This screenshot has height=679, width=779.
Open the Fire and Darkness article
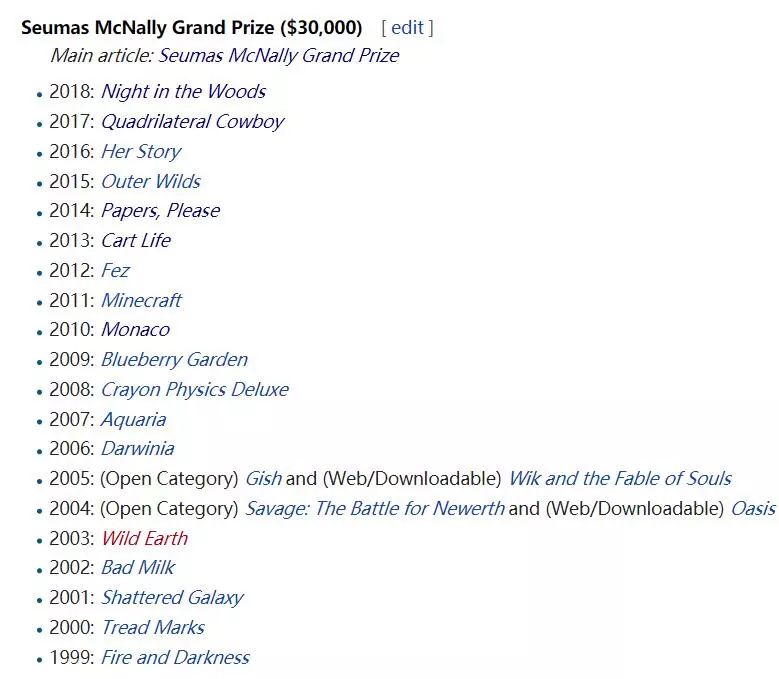[x=175, y=658]
